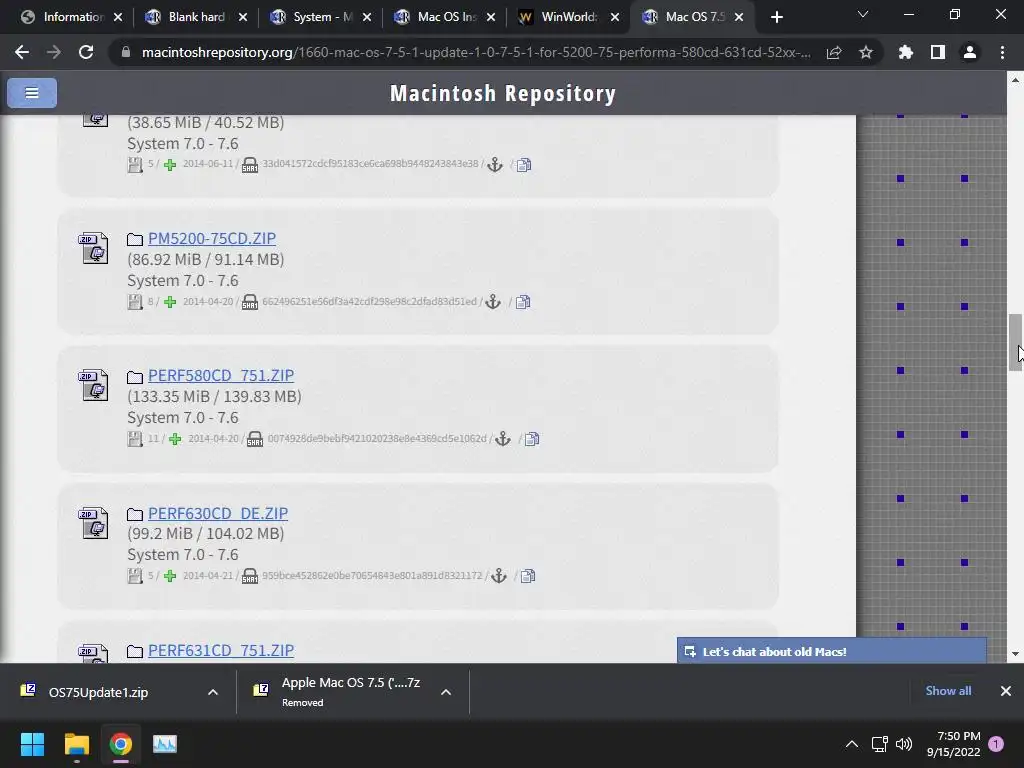Bookmark this page with the star icon

pyautogui.click(x=866, y=52)
